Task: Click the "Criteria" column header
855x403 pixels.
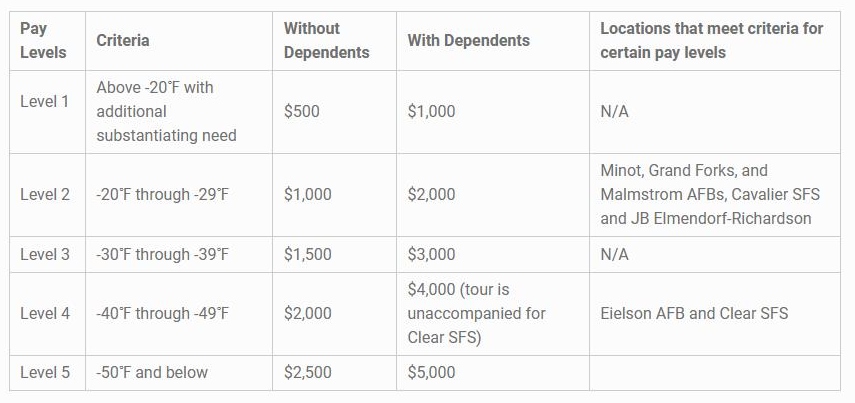Action: pos(123,40)
